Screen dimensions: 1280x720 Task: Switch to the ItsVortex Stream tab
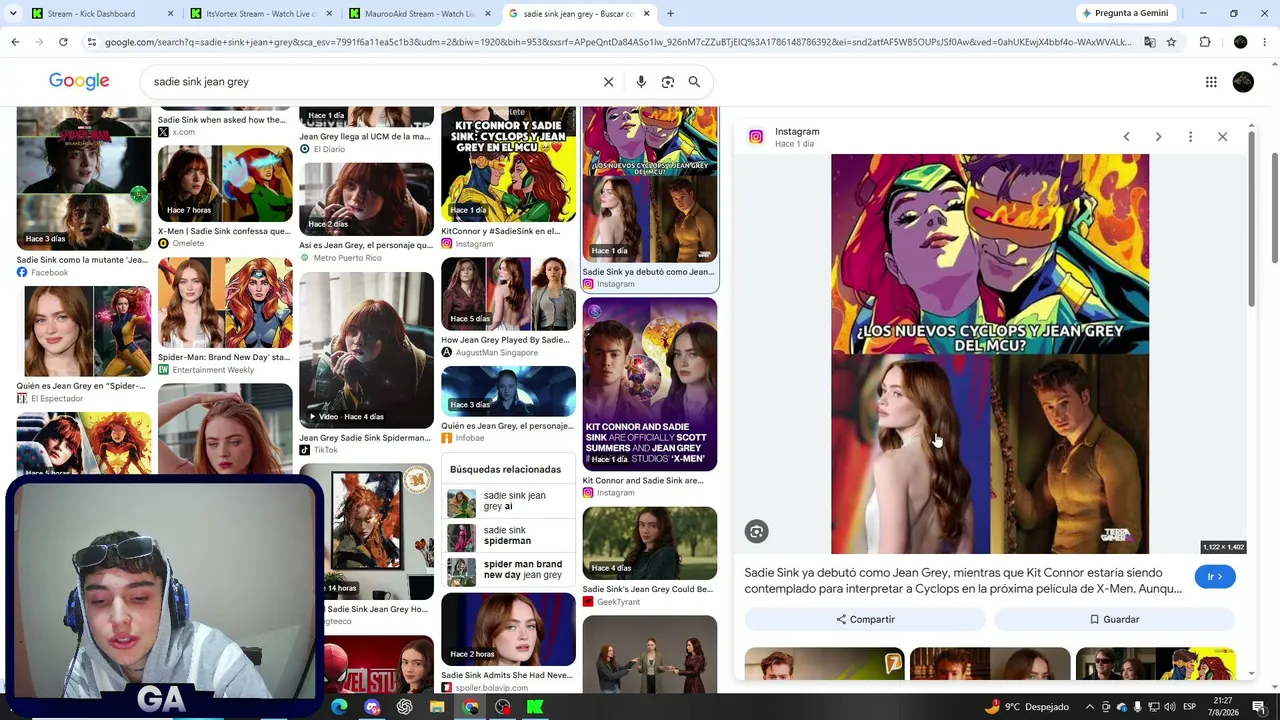point(262,14)
